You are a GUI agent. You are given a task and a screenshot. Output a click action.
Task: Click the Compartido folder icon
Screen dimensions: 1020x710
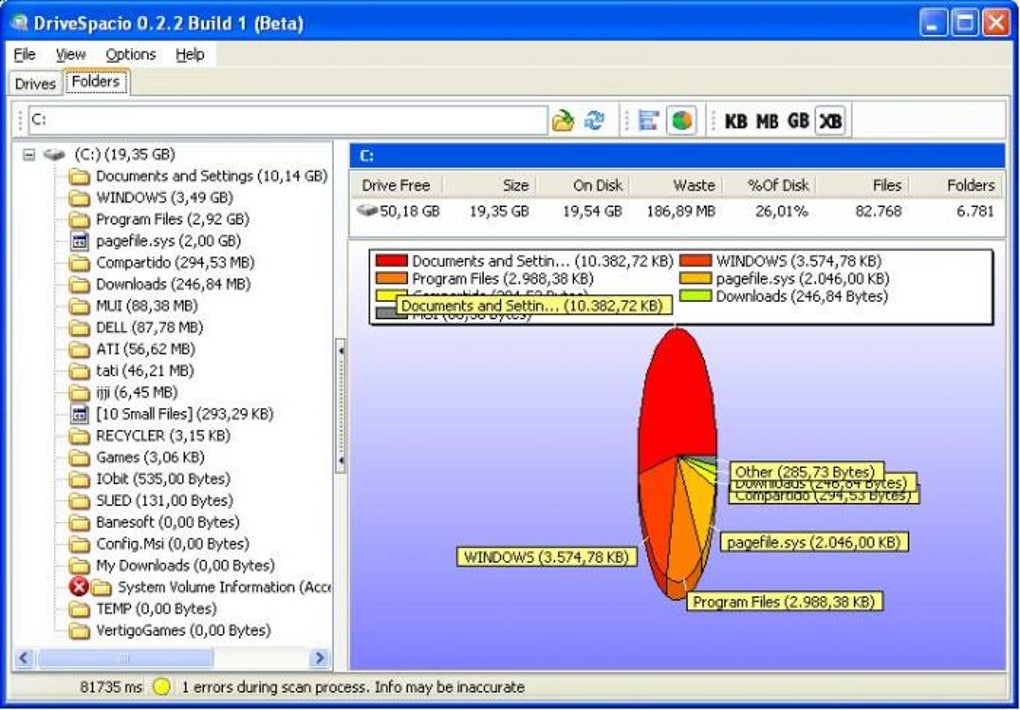pyautogui.click(x=79, y=263)
